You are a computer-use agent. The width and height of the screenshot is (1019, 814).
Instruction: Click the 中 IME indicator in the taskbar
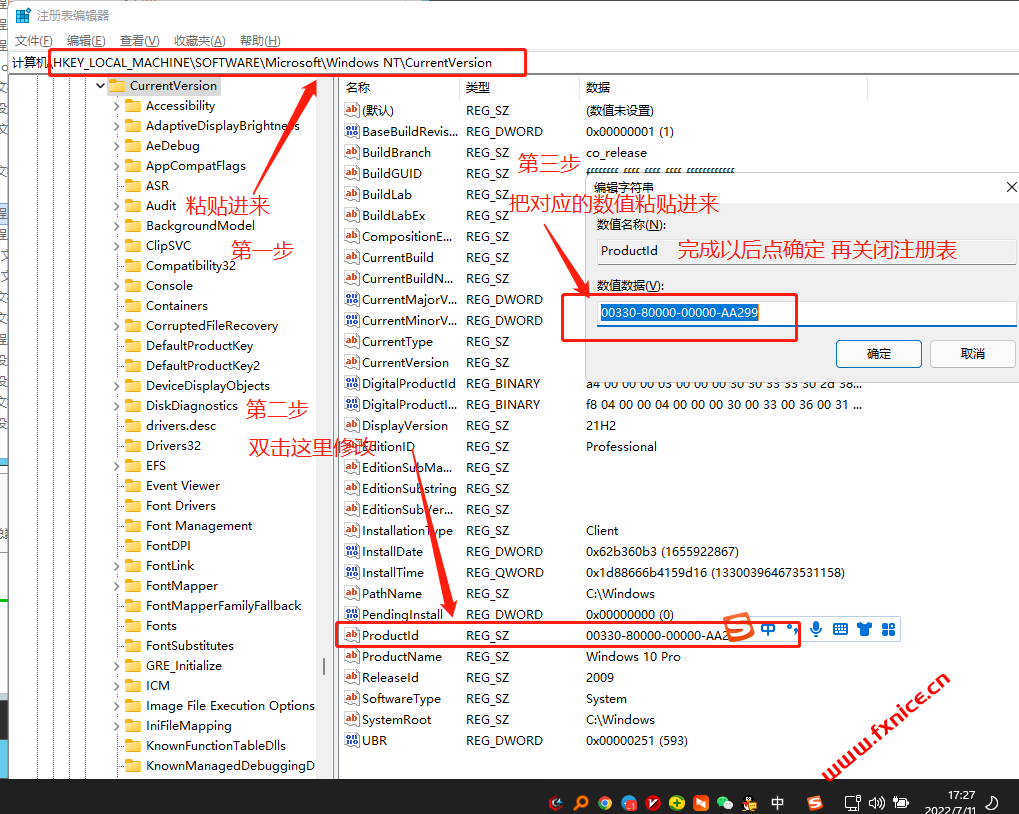[x=777, y=803]
